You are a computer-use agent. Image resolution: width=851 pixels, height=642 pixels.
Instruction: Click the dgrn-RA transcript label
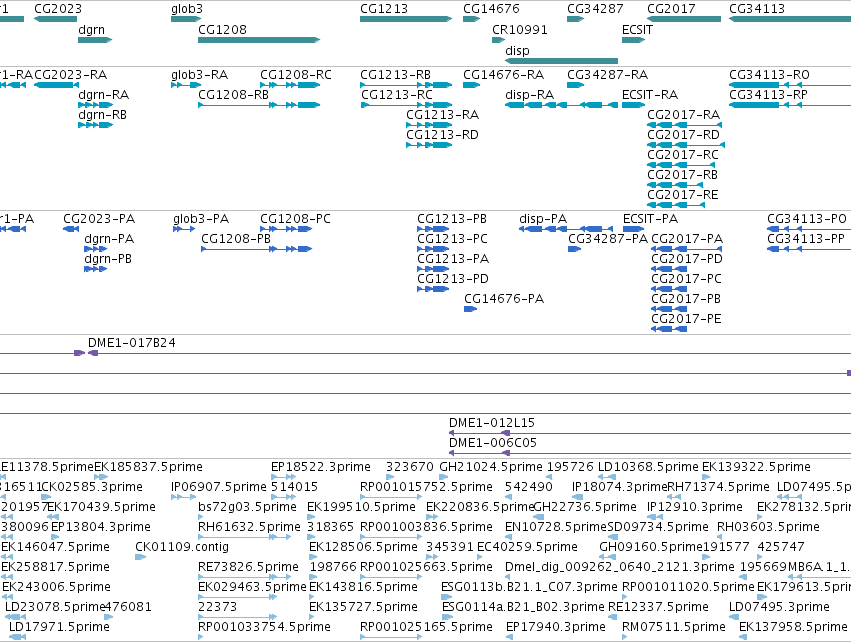click(x=104, y=94)
